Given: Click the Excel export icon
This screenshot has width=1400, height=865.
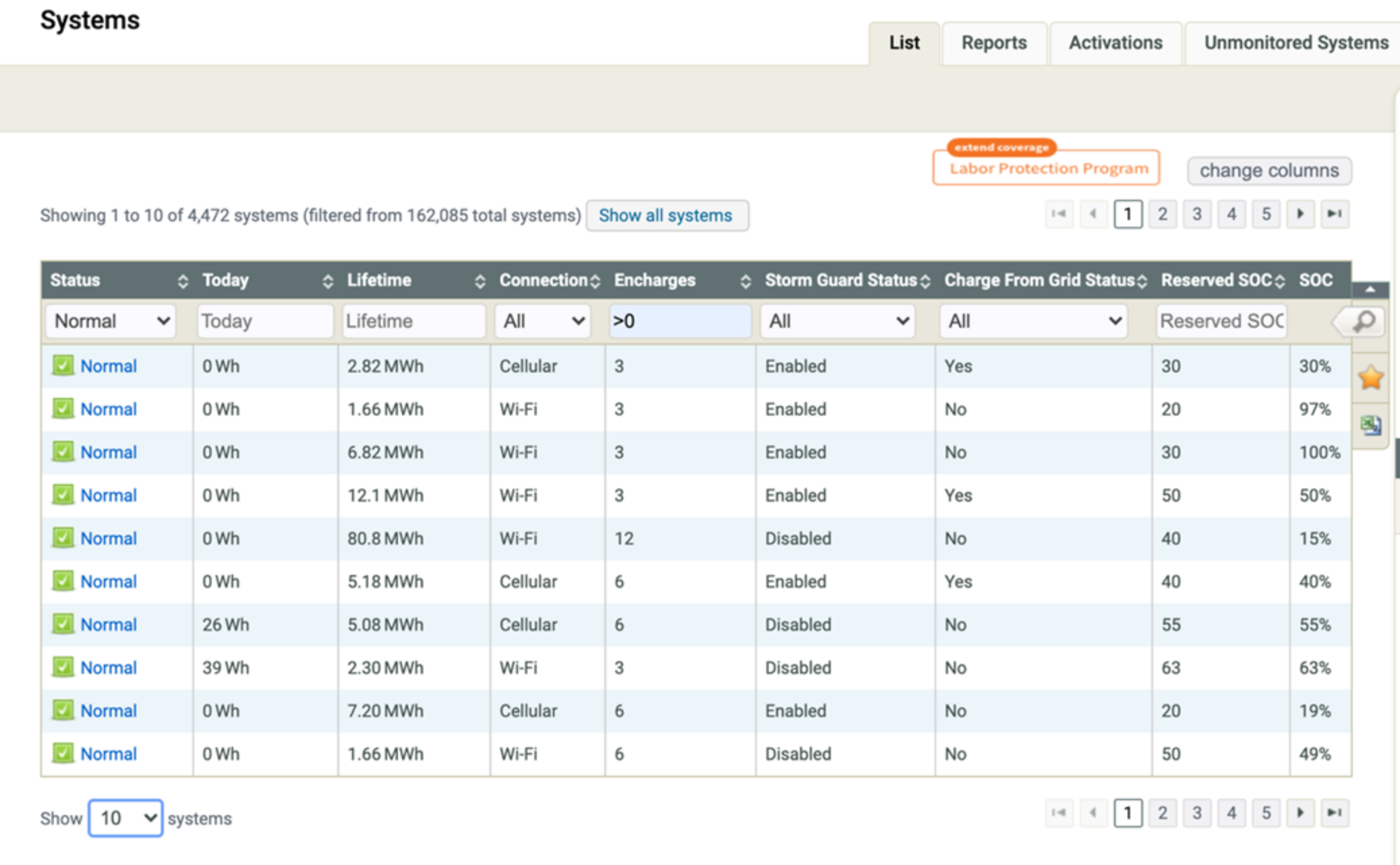Looking at the screenshot, I should click(1370, 425).
